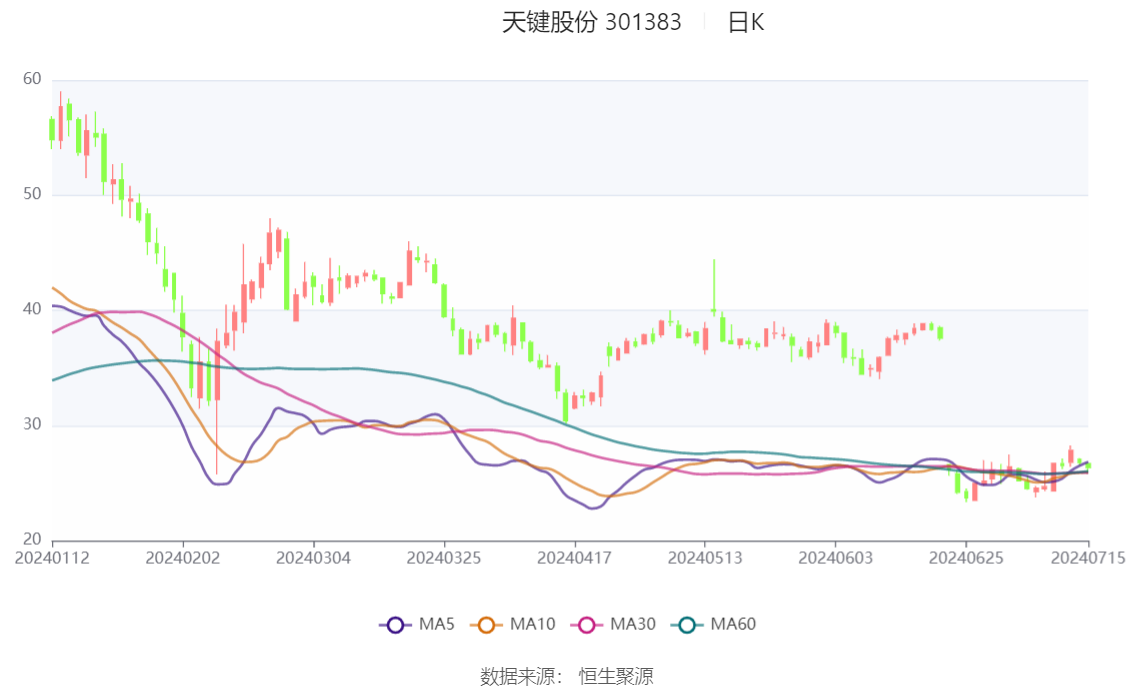
Task: Click the chart title 天键股份 301383
Action: point(592,22)
